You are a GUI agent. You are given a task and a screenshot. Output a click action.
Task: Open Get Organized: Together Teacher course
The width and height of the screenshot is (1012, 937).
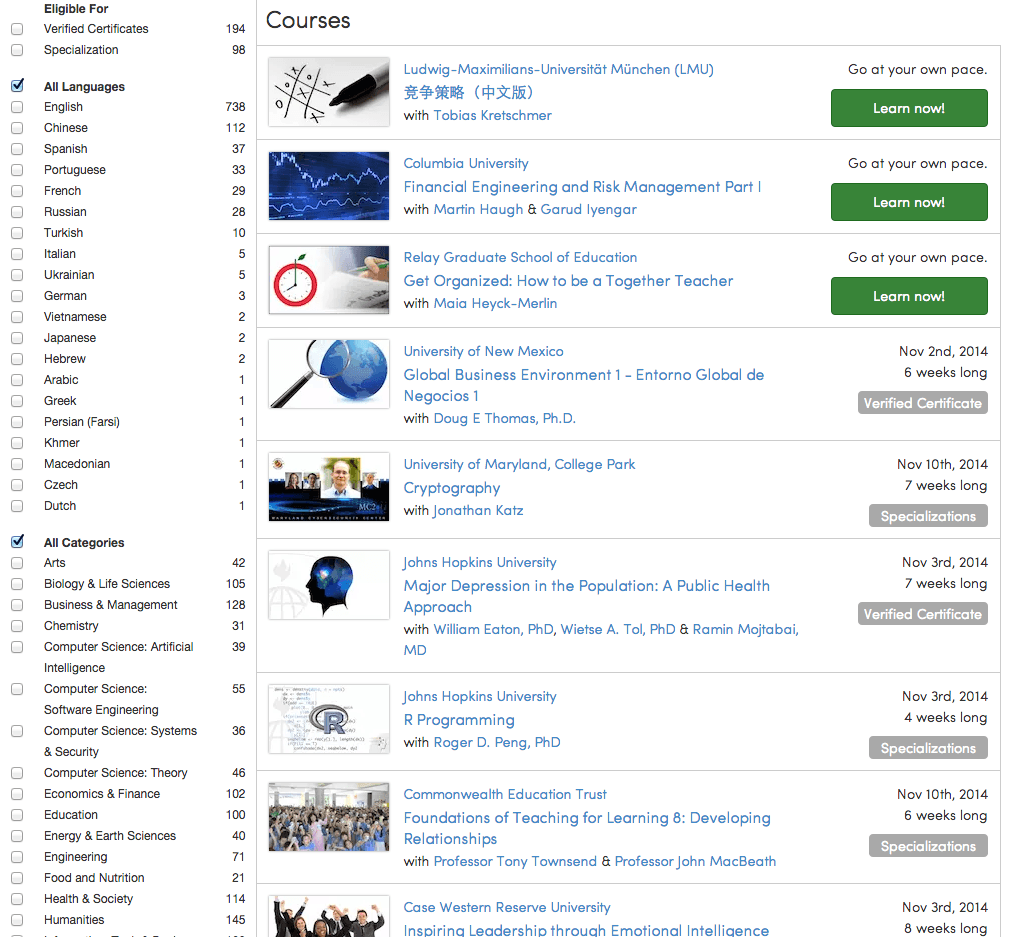[x=568, y=281]
